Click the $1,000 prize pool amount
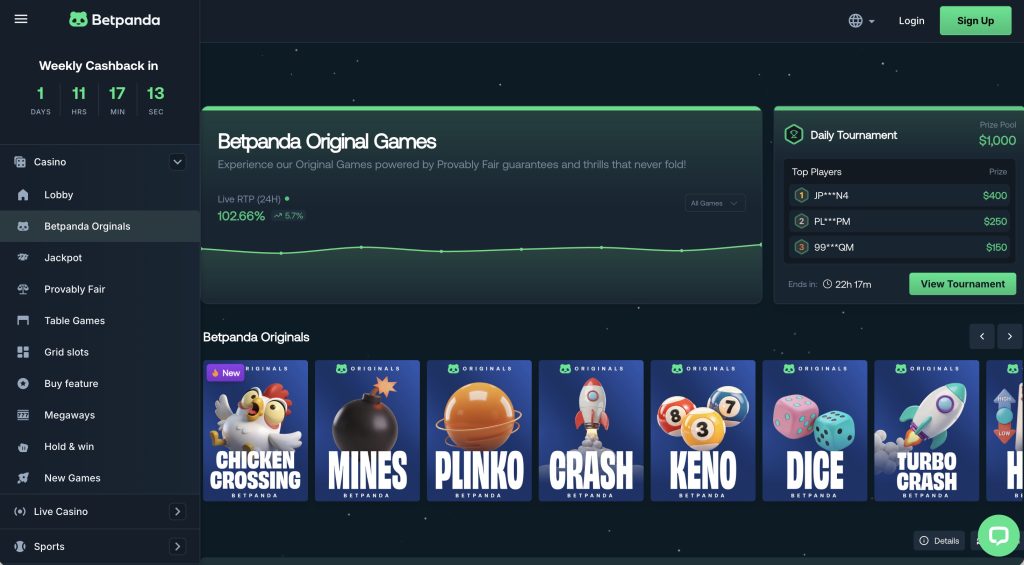 coord(997,140)
